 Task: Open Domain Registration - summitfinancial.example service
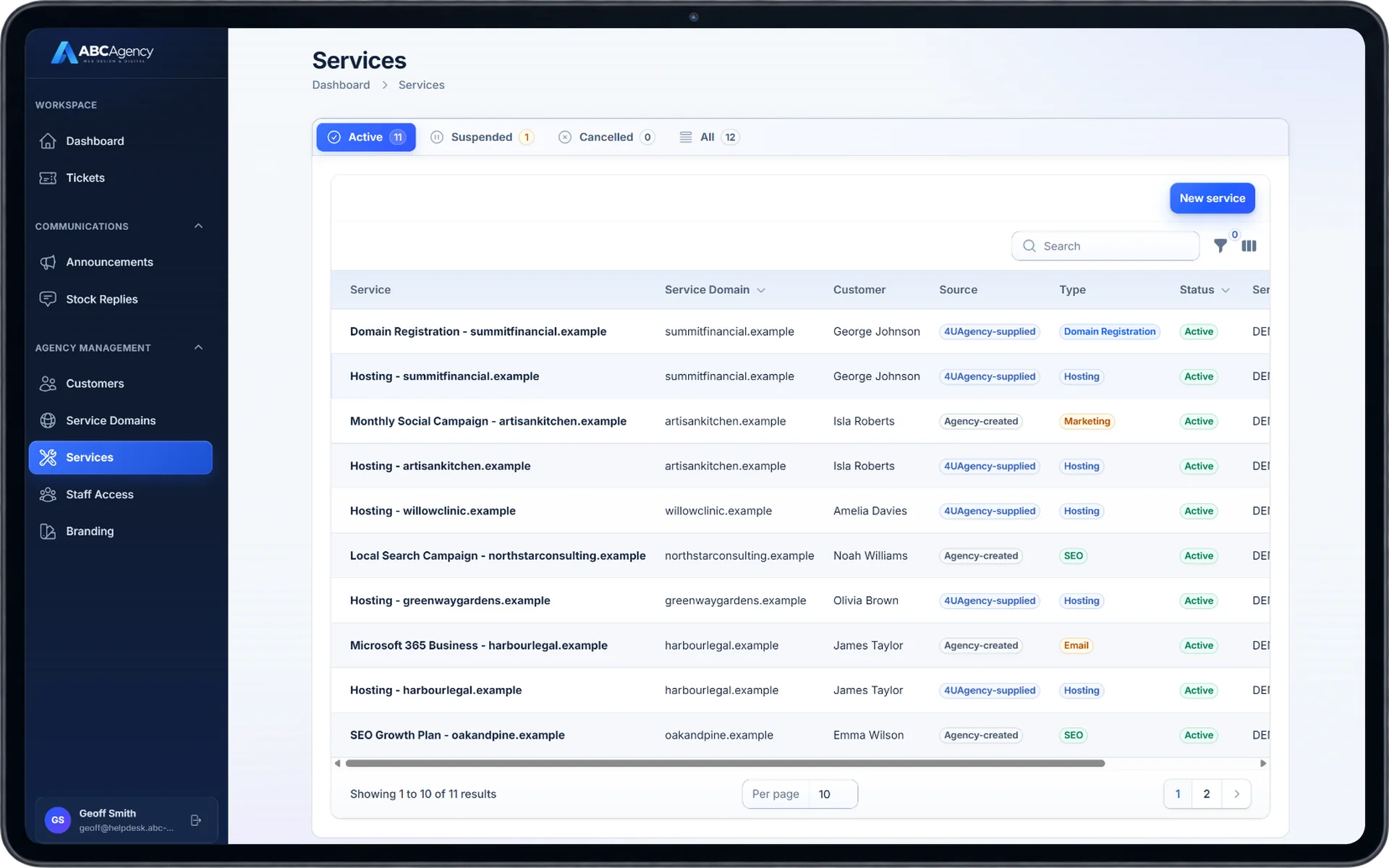tap(478, 331)
